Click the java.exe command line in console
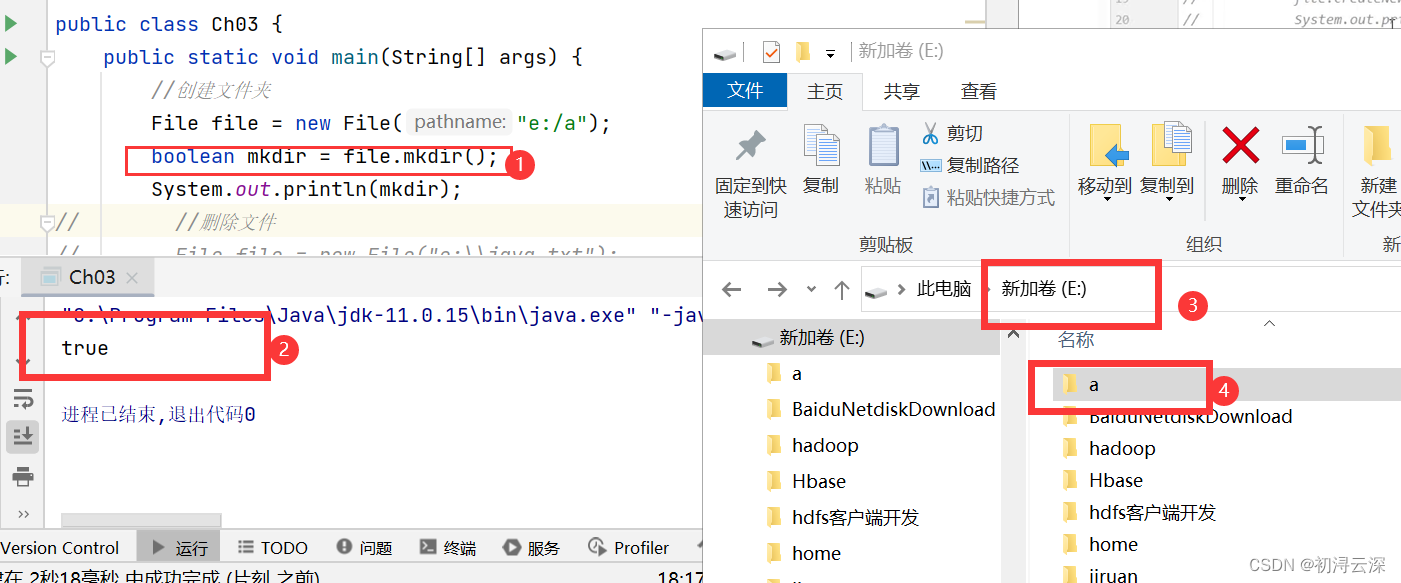The image size is (1401, 583). tap(380, 315)
